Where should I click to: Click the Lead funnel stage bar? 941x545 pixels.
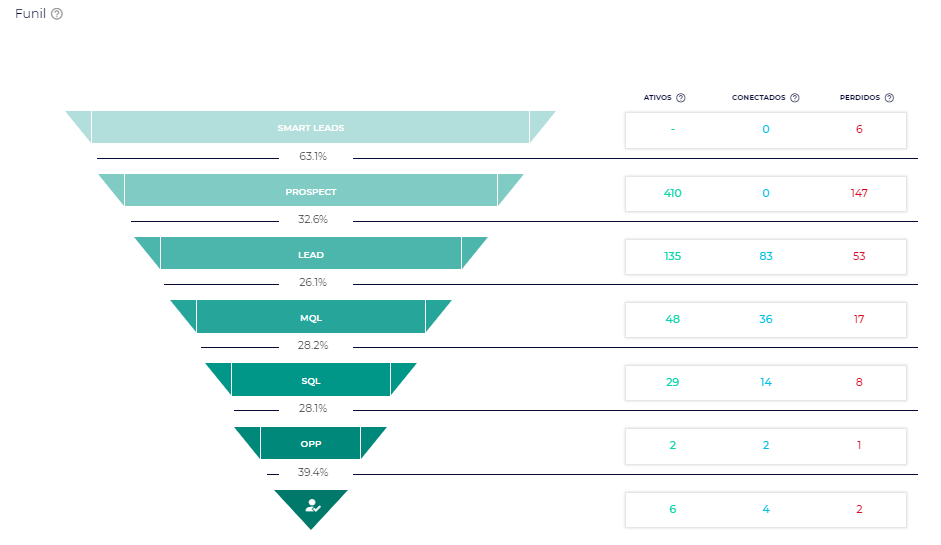[x=310, y=255]
